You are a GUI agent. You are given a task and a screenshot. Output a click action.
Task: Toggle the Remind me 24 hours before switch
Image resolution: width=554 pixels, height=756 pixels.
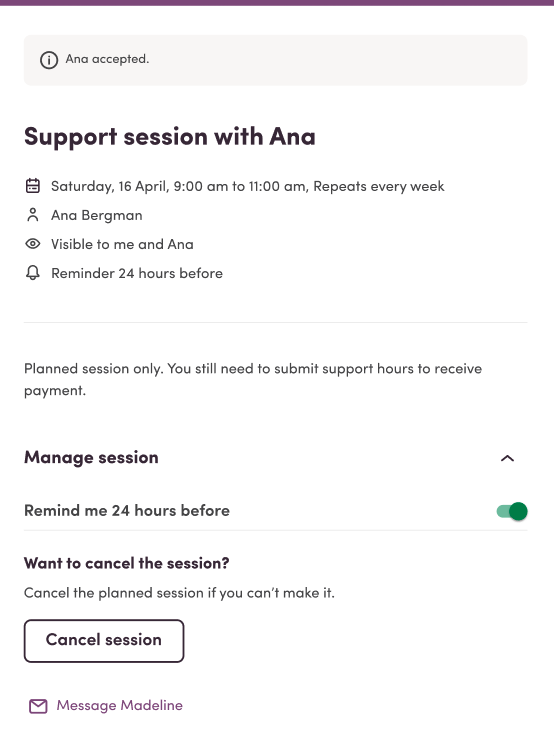512,511
